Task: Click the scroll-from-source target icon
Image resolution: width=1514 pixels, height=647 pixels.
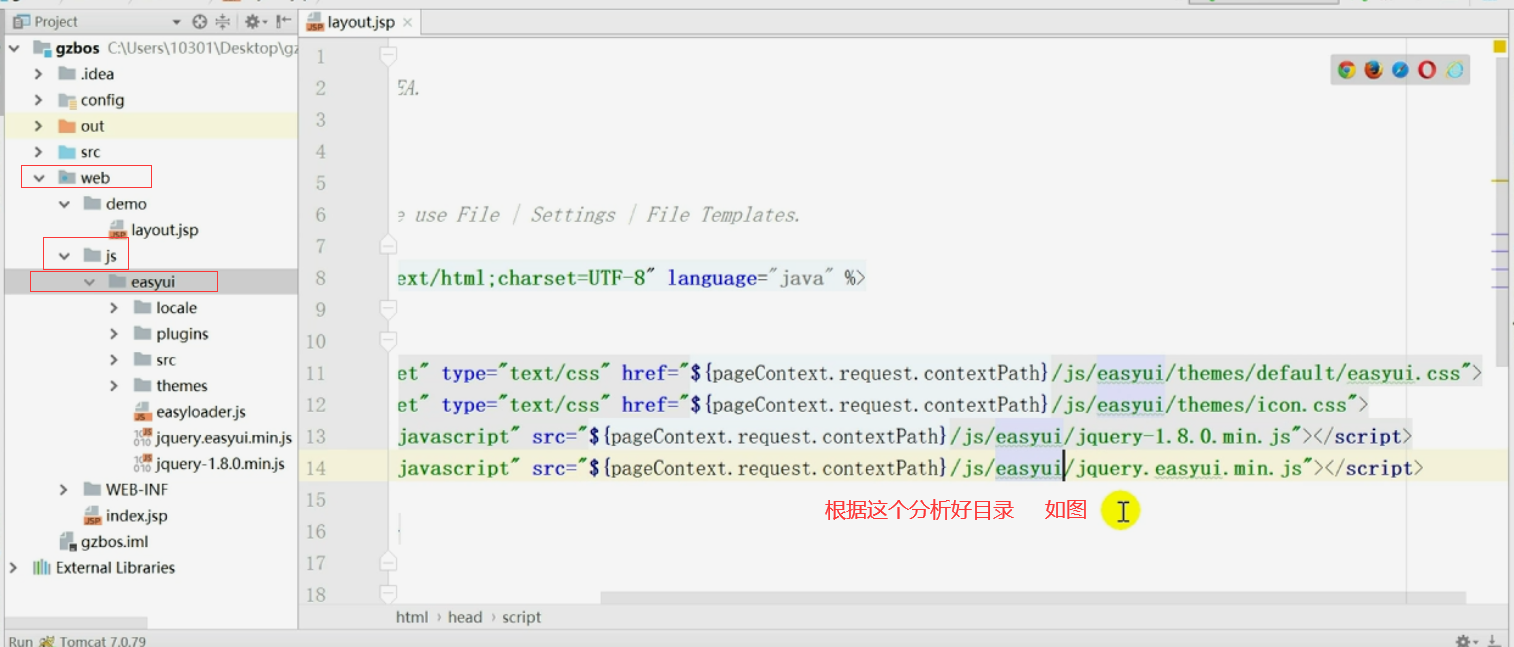Action: 199,21
